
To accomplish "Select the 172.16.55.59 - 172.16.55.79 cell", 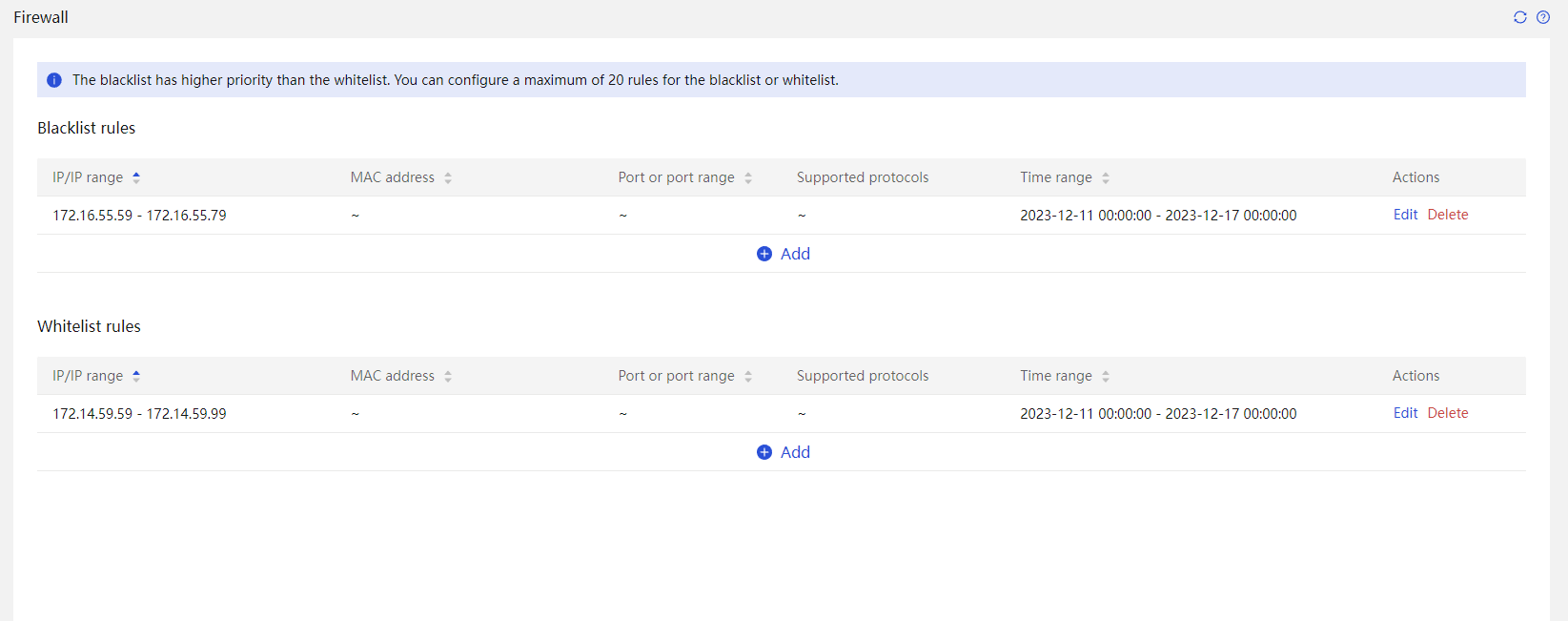I will 139,216.
